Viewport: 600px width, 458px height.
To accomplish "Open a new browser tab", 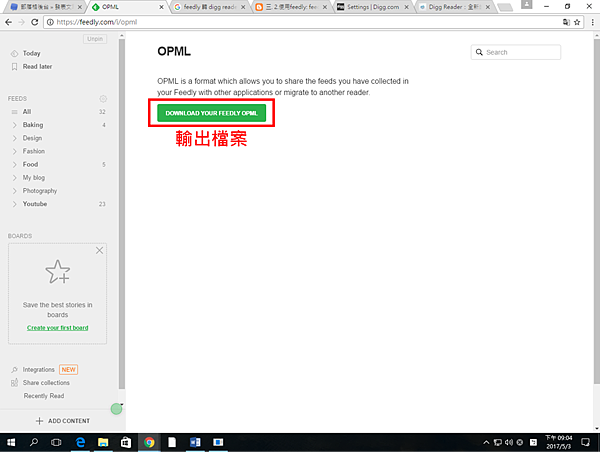I will [505, 7].
